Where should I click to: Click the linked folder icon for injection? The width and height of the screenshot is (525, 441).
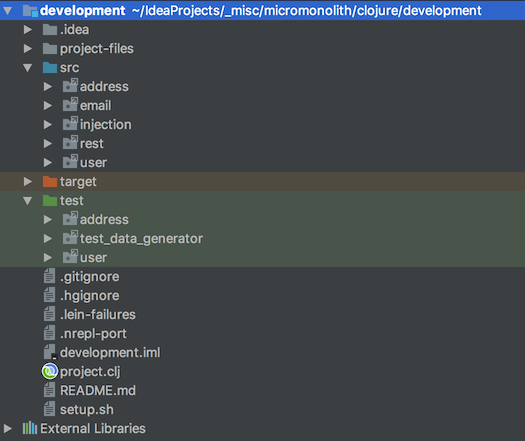pos(70,124)
